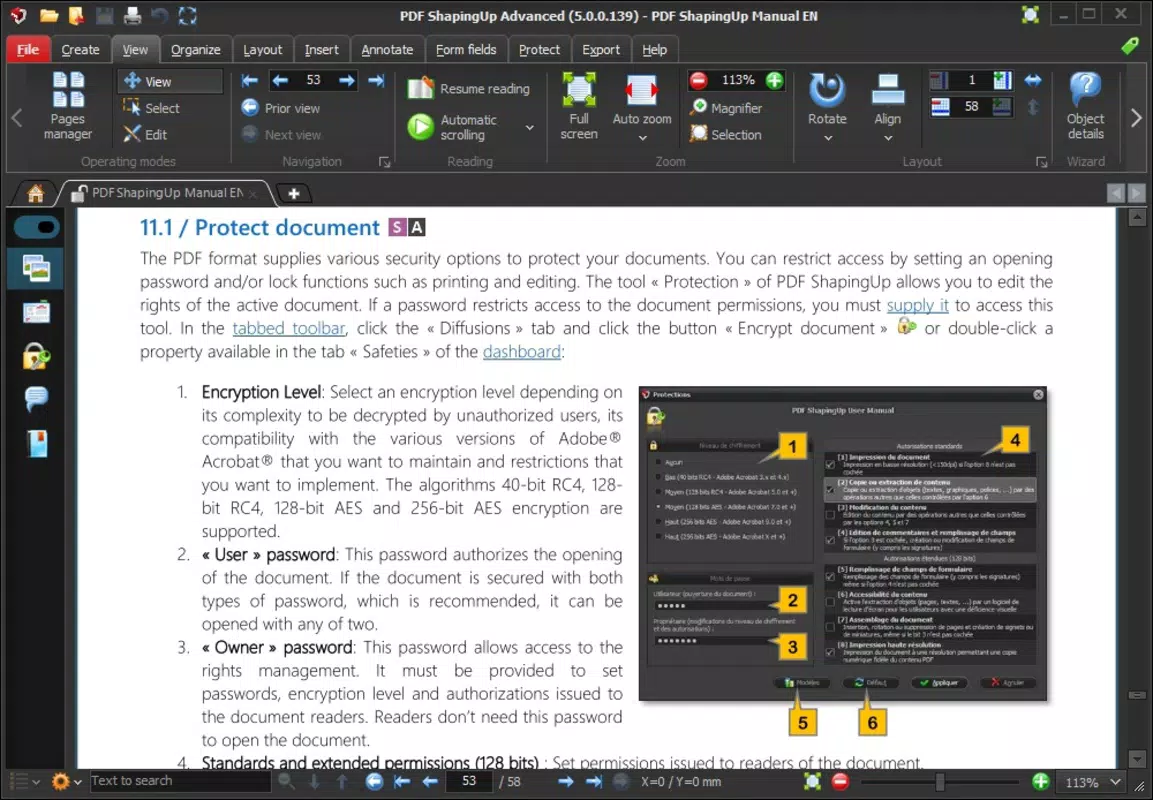Click the Full screen ribbon button
The image size is (1153, 800).
pyautogui.click(x=579, y=106)
